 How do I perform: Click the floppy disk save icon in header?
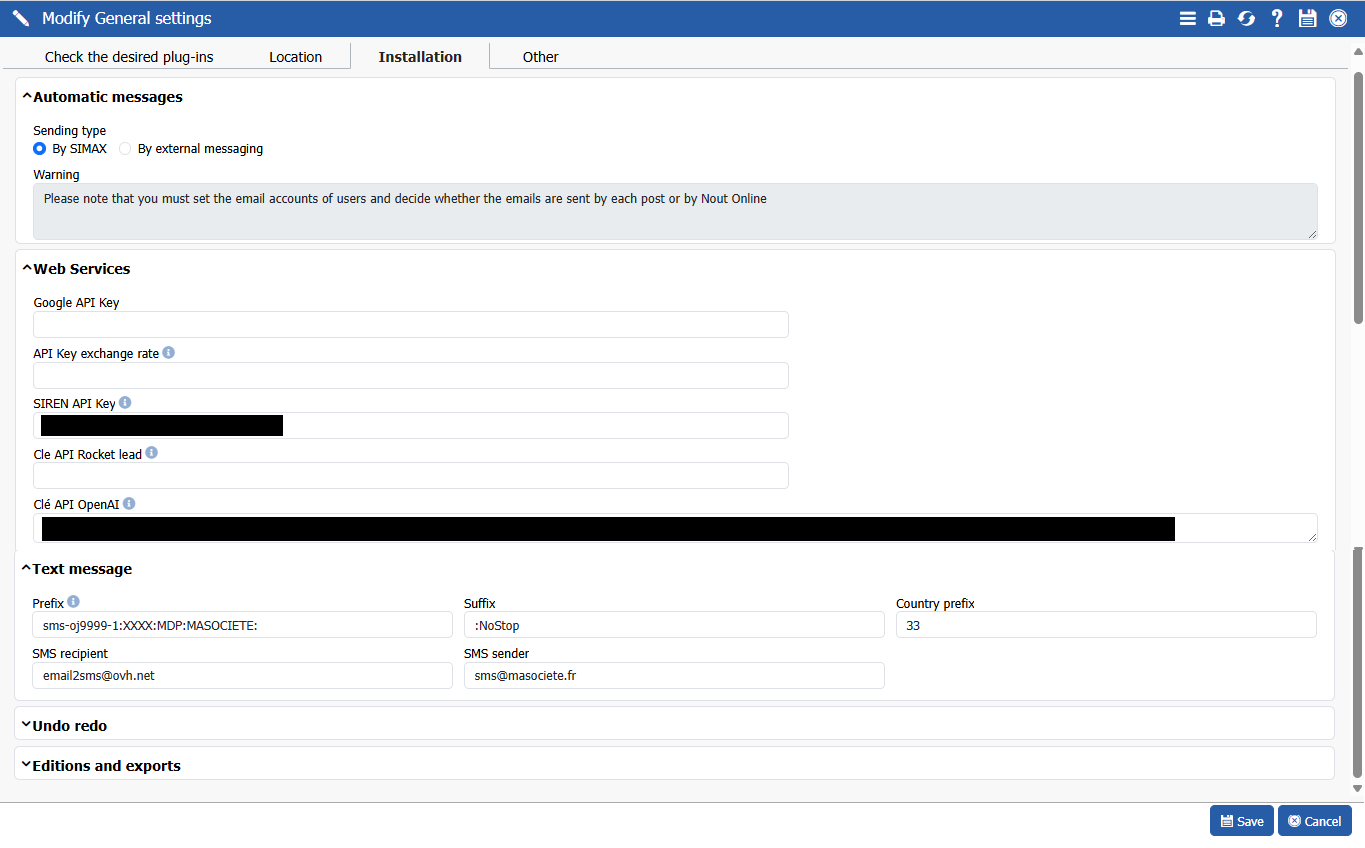[1307, 18]
